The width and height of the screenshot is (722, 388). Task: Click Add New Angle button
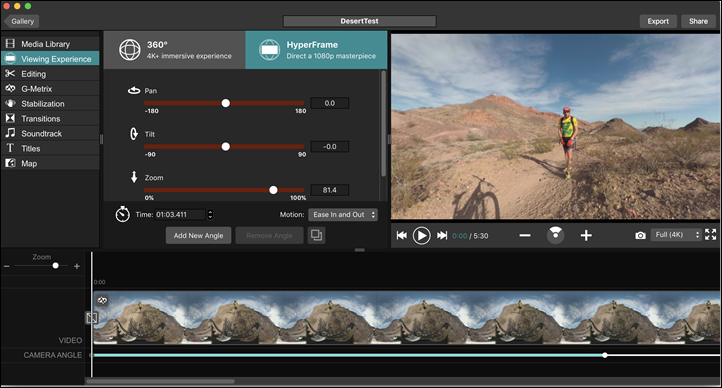pyautogui.click(x=198, y=235)
